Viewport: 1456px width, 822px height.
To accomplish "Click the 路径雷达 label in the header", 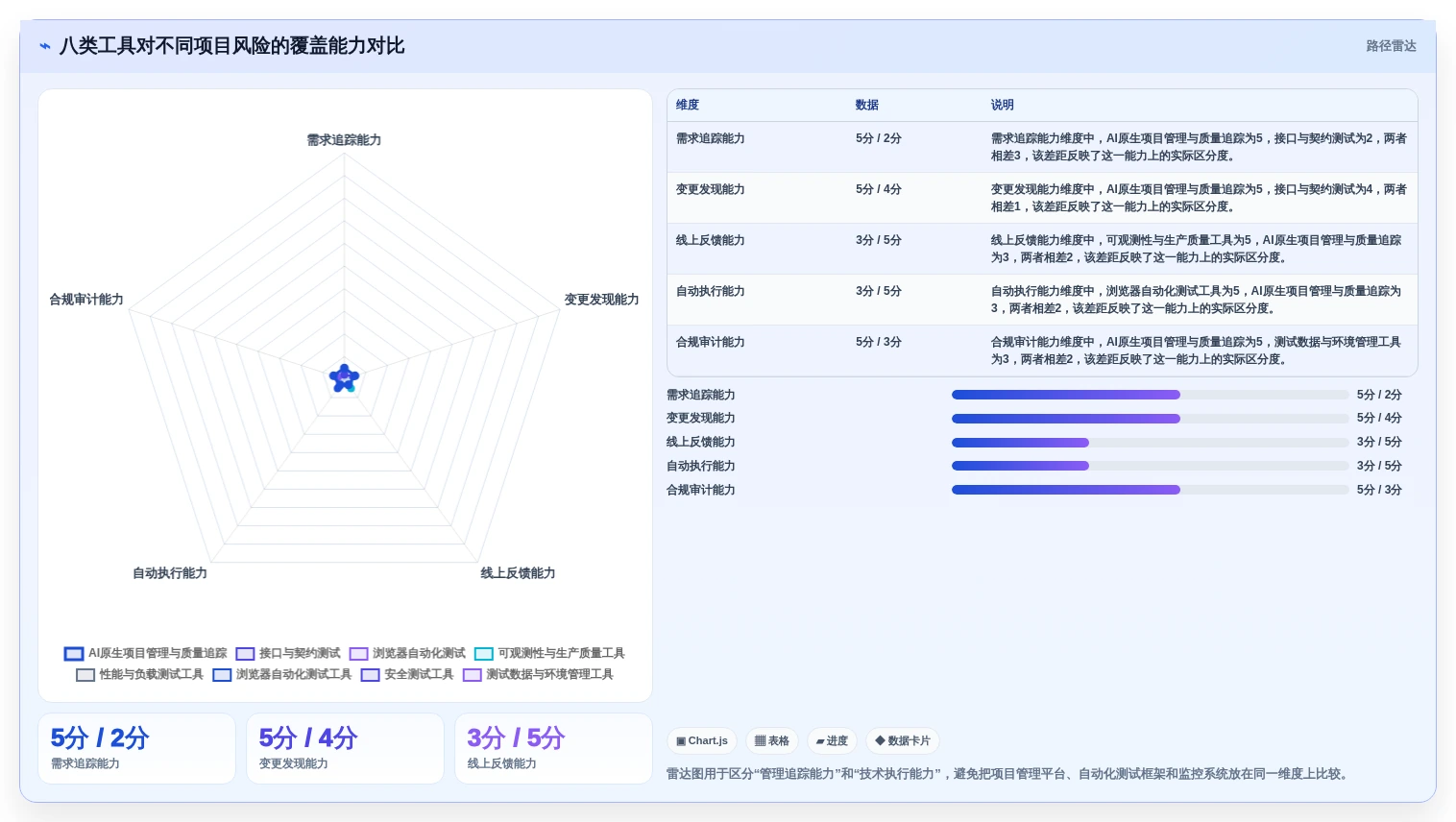I will tap(1391, 46).
